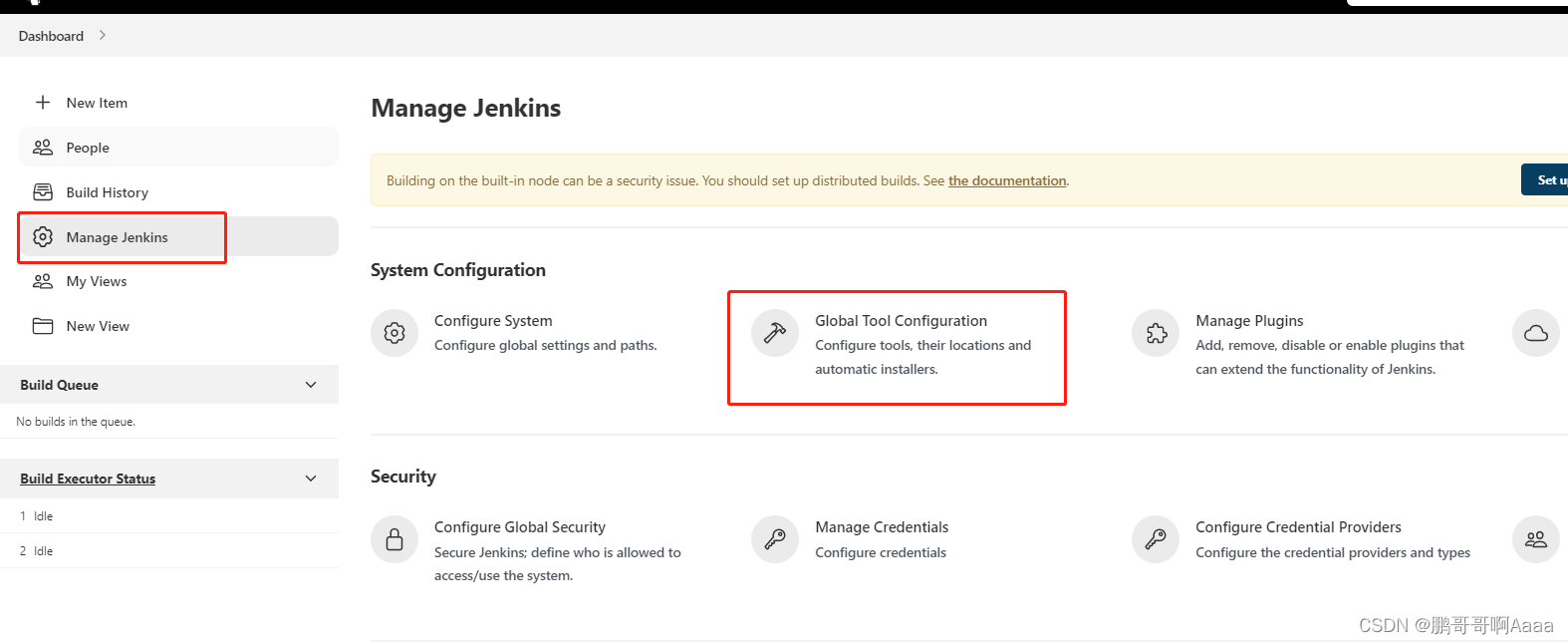The width and height of the screenshot is (1568, 644).
Task: Select New View in sidebar
Action: (98, 326)
